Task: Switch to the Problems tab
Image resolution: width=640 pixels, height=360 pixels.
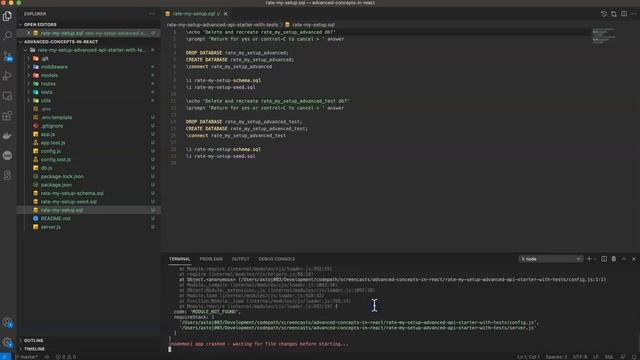Action: 211,259
